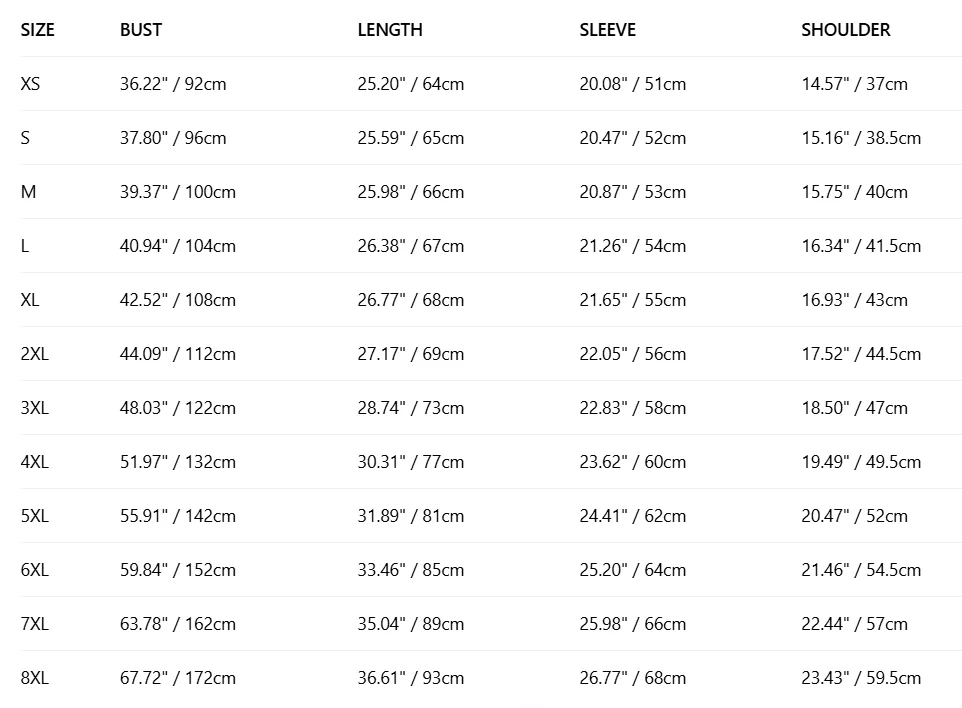Click the BUST column header
Screen dimensions: 962x708
[141, 29]
